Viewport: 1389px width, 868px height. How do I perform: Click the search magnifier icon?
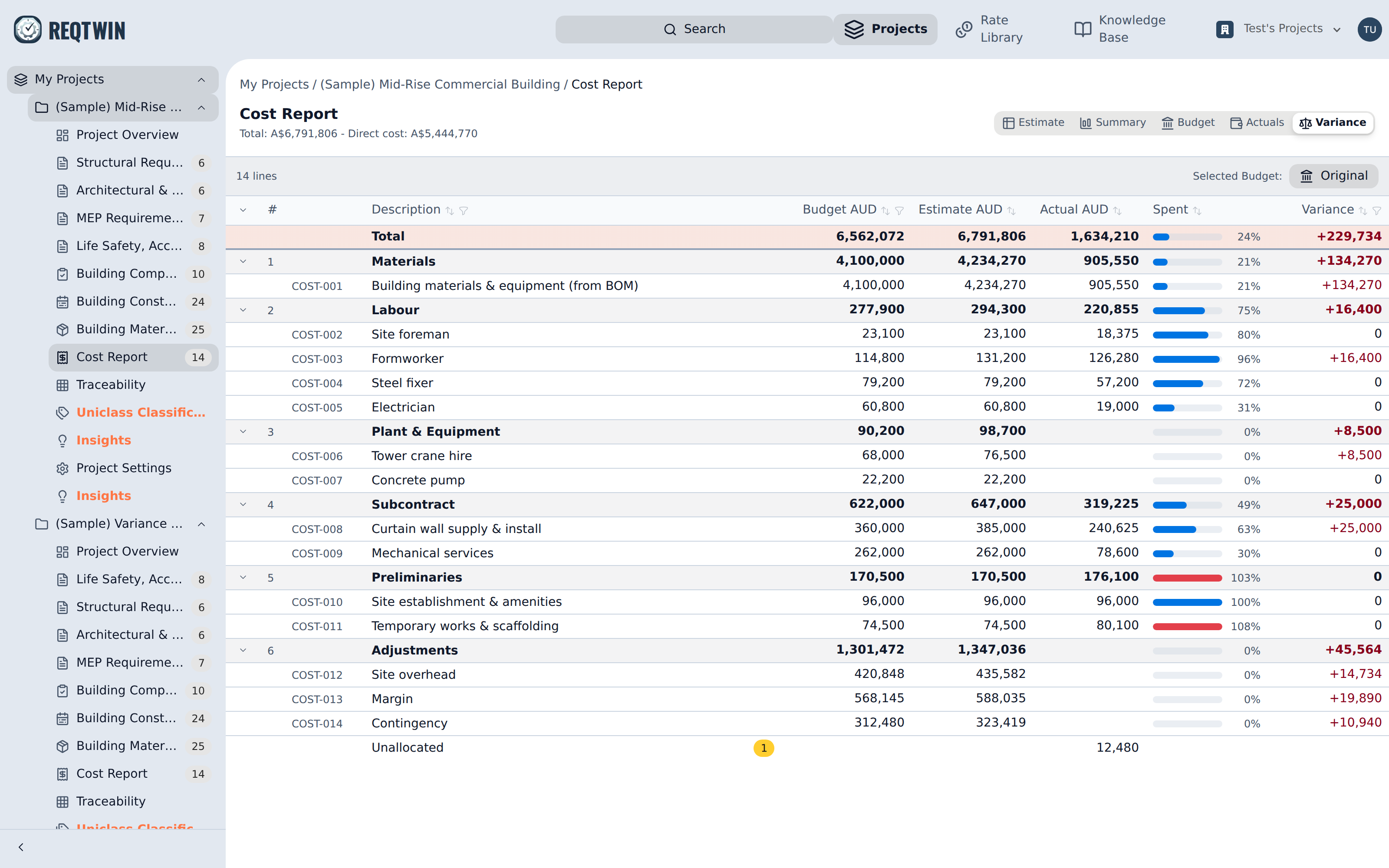670,29
